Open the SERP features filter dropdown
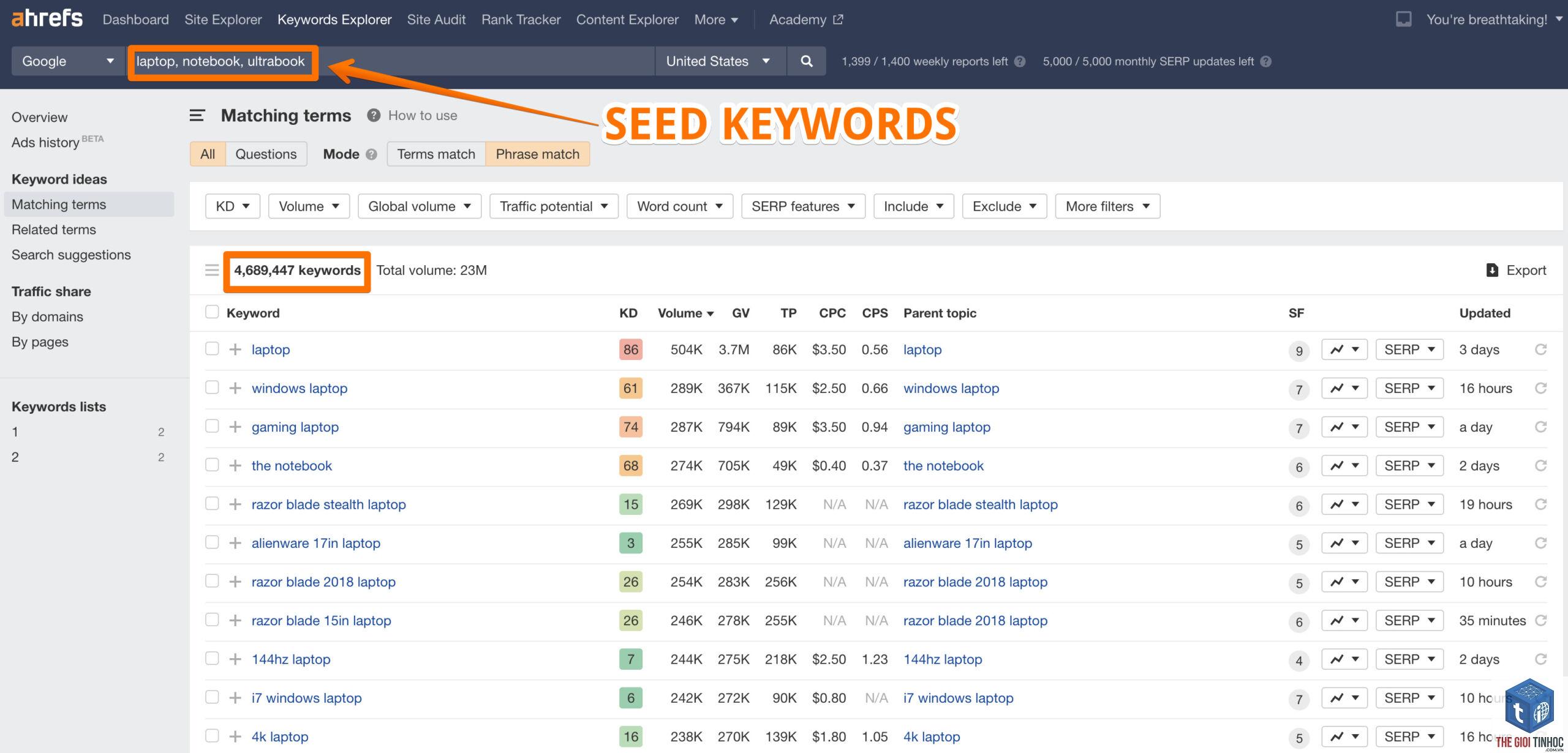 coord(803,206)
